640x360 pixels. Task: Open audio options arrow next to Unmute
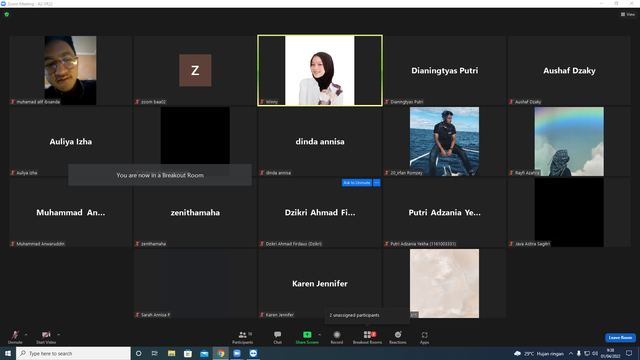coord(26,335)
